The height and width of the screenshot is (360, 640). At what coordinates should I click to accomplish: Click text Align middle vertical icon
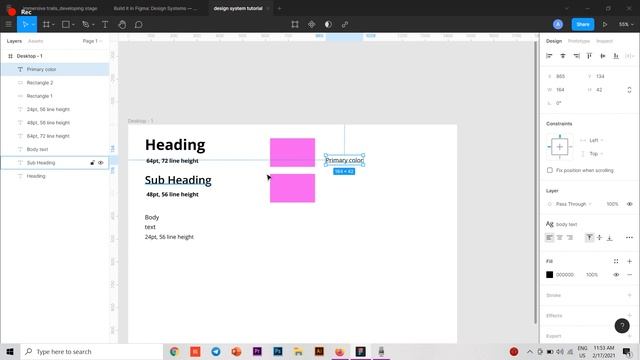point(600,238)
